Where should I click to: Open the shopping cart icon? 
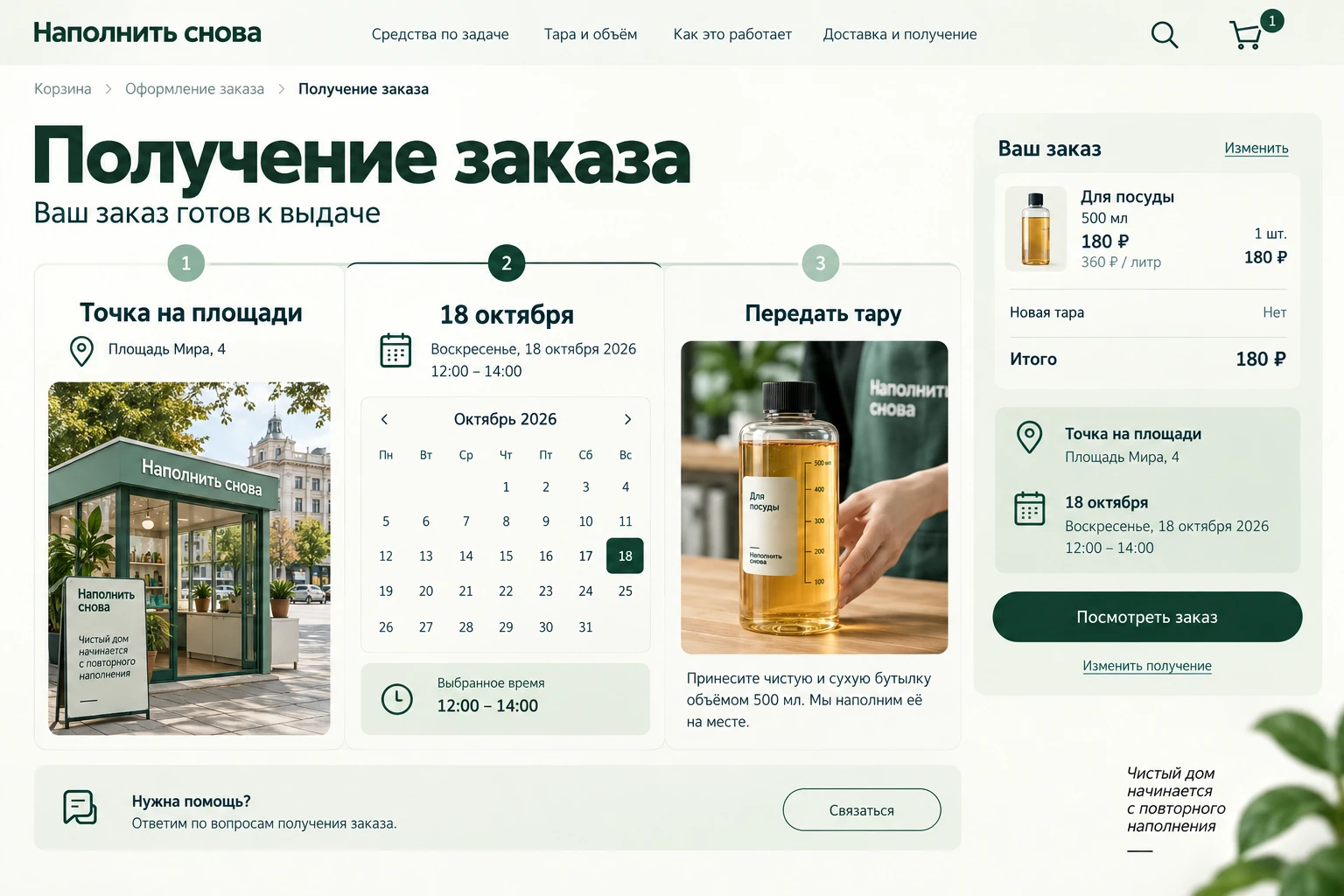1246,35
